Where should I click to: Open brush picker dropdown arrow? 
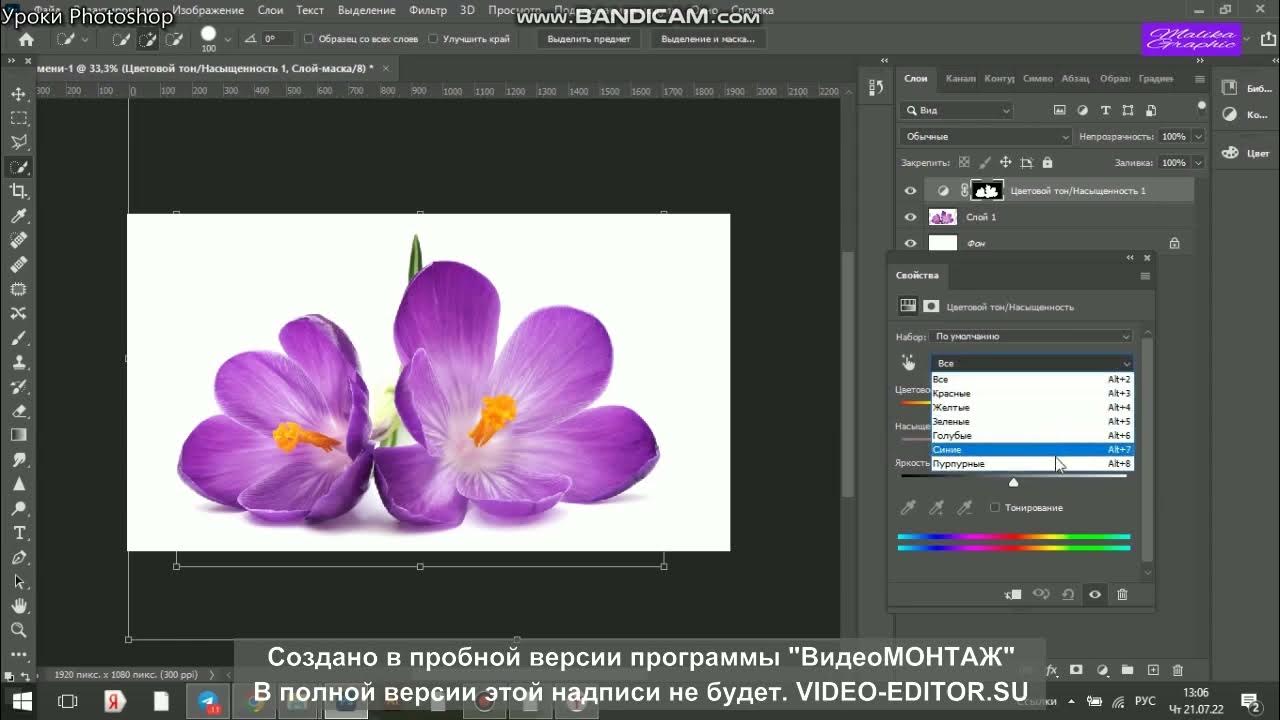(228, 39)
